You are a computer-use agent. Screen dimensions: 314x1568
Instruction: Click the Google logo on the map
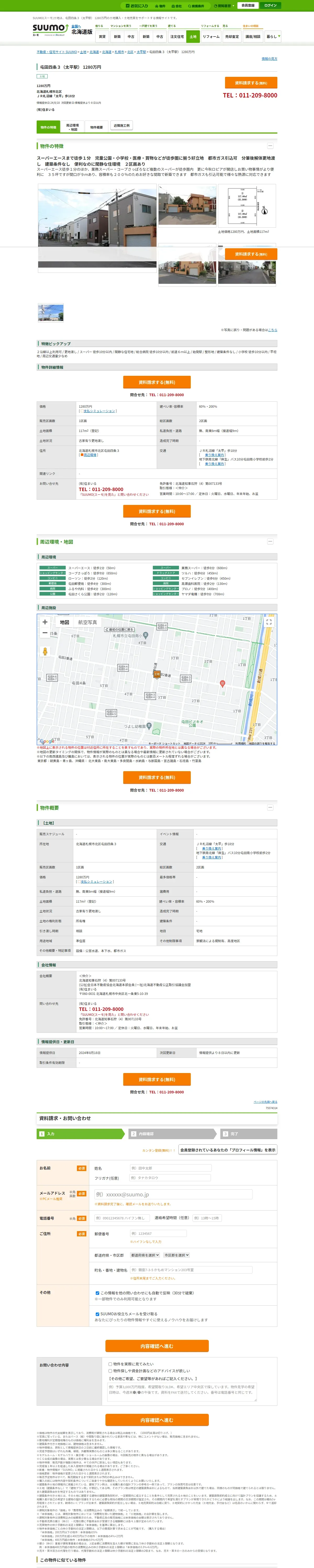[46, 741]
